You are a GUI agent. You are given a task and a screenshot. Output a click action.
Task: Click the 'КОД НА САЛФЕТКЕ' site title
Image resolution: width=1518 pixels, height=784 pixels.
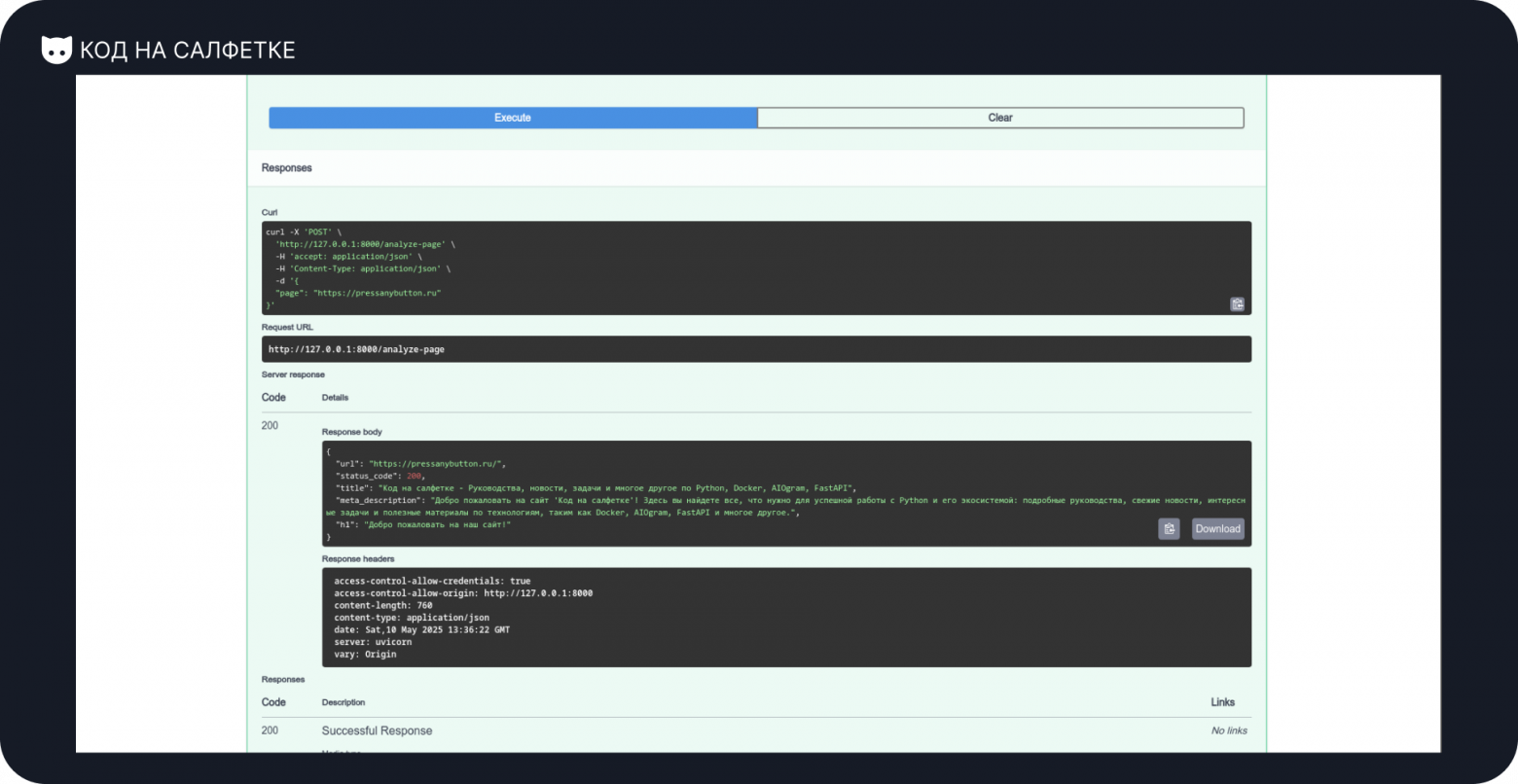pos(187,51)
